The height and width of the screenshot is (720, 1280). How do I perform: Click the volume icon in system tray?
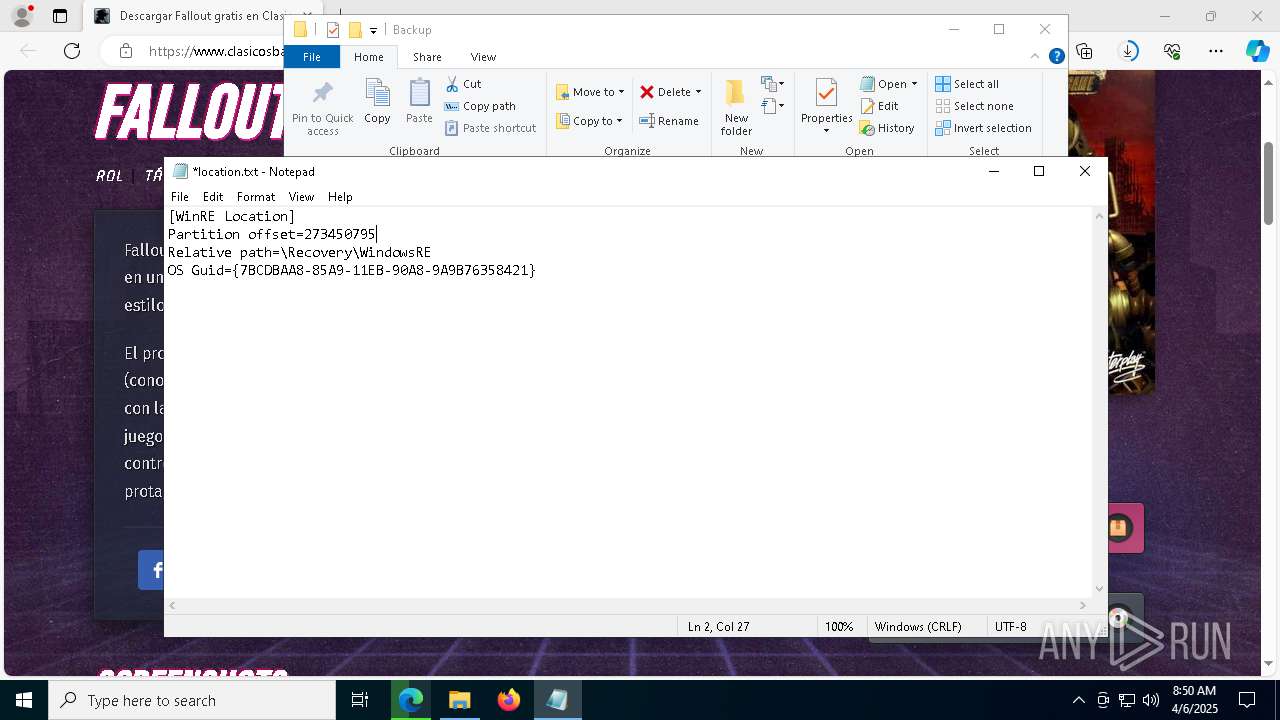[1151, 700]
